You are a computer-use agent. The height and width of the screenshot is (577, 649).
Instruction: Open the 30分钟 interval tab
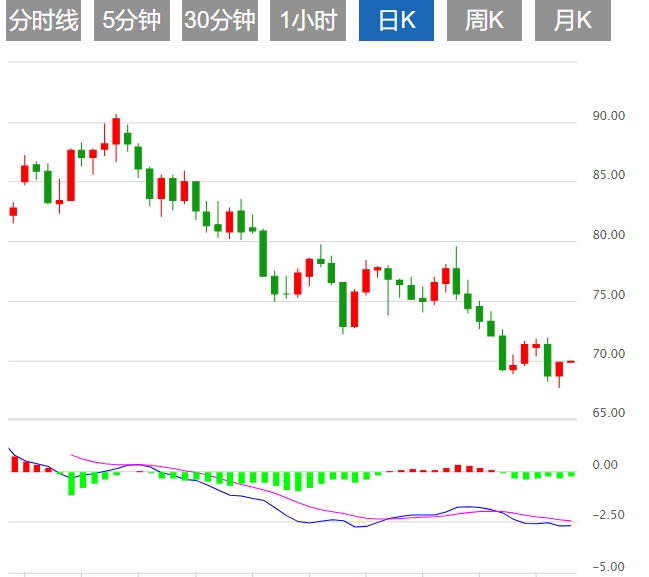pos(220,21)
